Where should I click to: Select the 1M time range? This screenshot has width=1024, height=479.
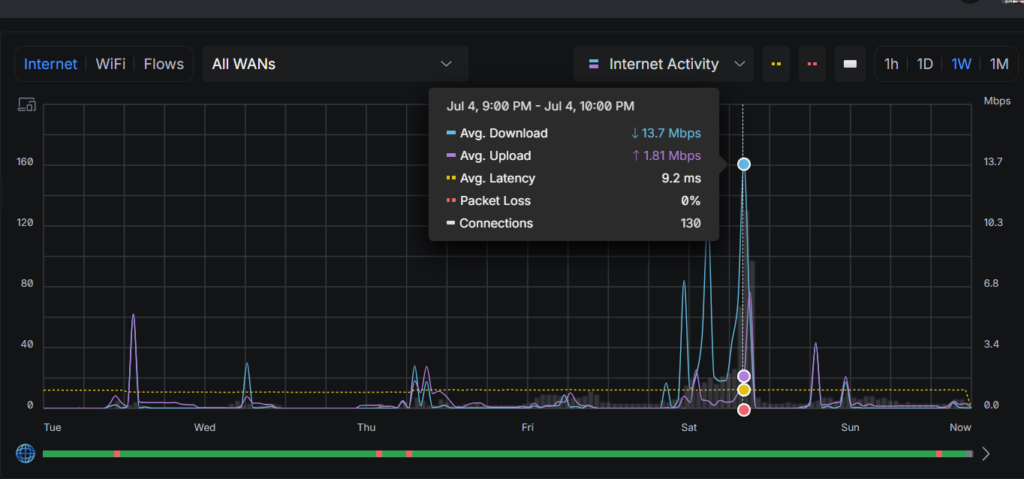pos(999,64)
